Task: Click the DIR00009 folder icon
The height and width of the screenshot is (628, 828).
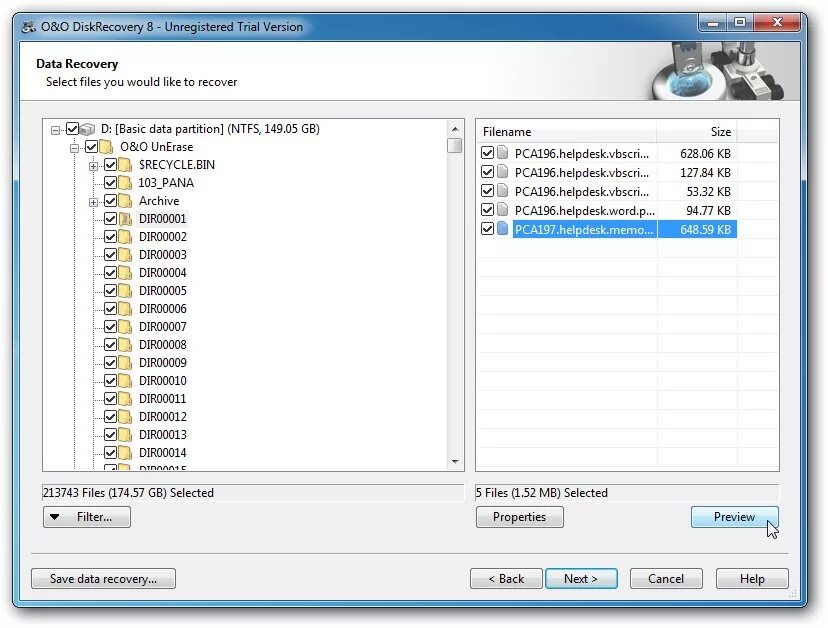Action: pos(125,362)
